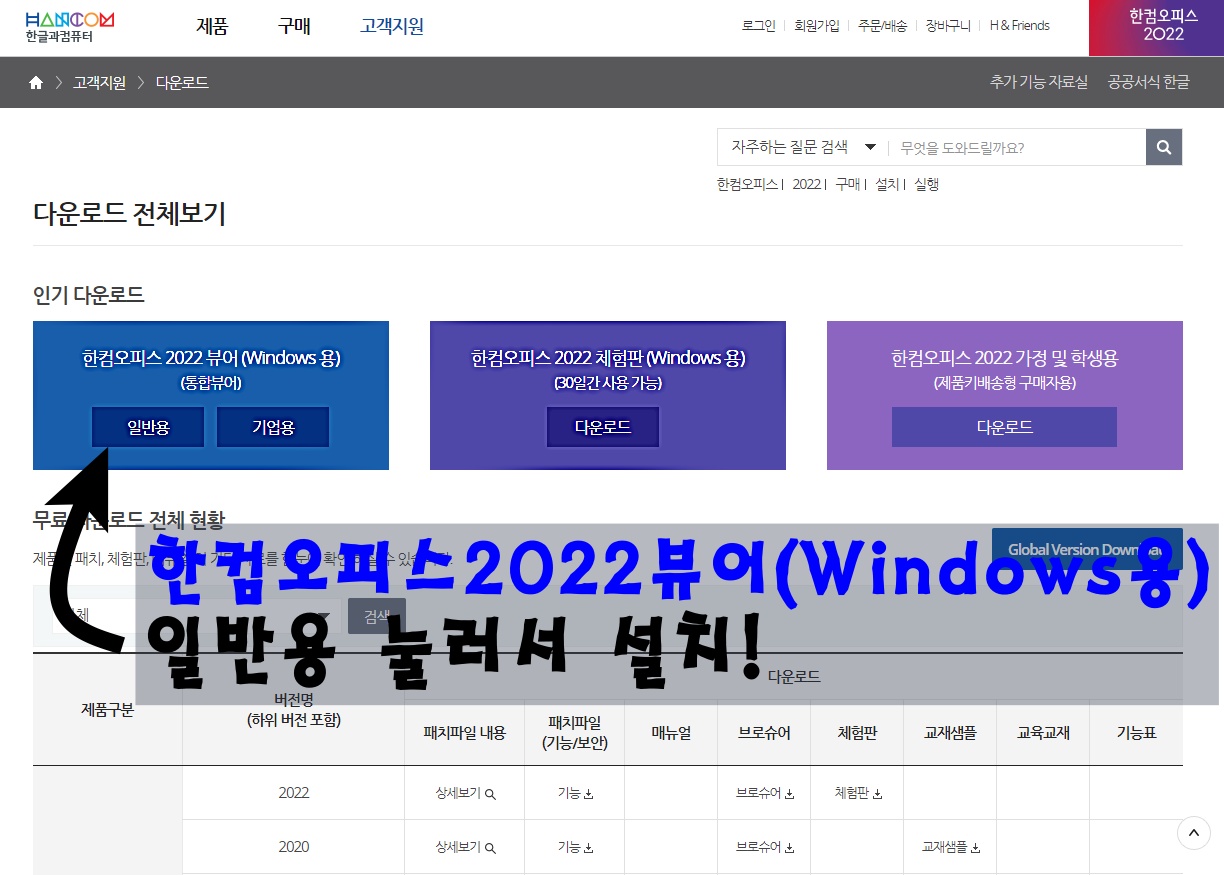Image resolution: width=1224 pixels, height=875 pixels.
Task: Download 체험판 for 2022
Action: point(858,793)
